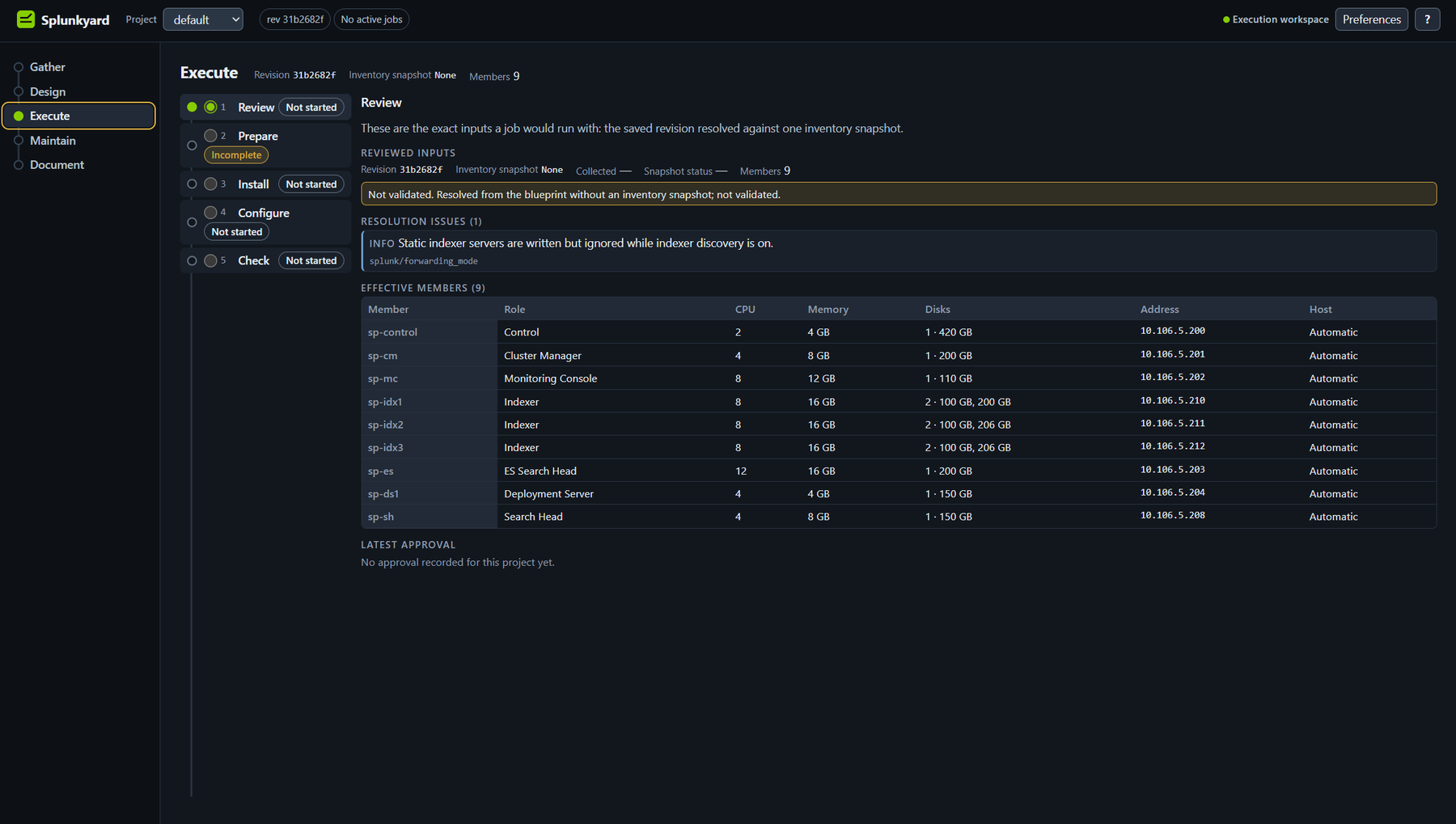
Task: Click the splunk/forwarding_mode issue path
Action: click(x=424, y=261)
